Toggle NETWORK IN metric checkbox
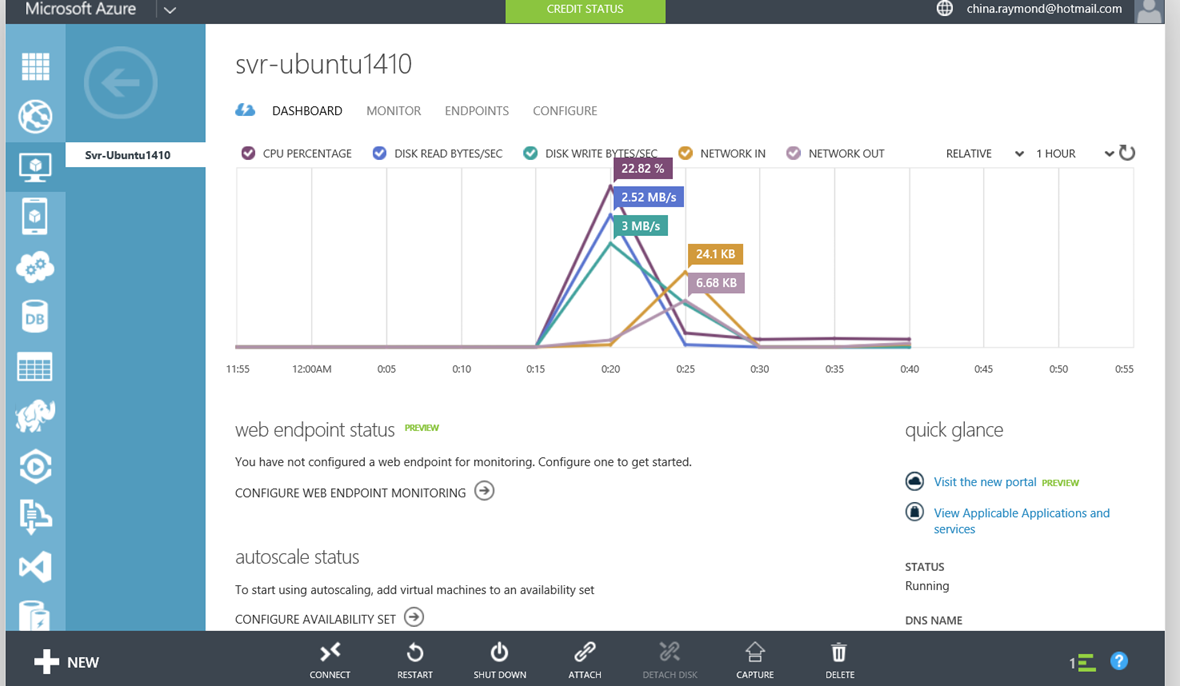The height and width of the screenshot is (686, 1180). pyautogui.click(x=686, y=153)
